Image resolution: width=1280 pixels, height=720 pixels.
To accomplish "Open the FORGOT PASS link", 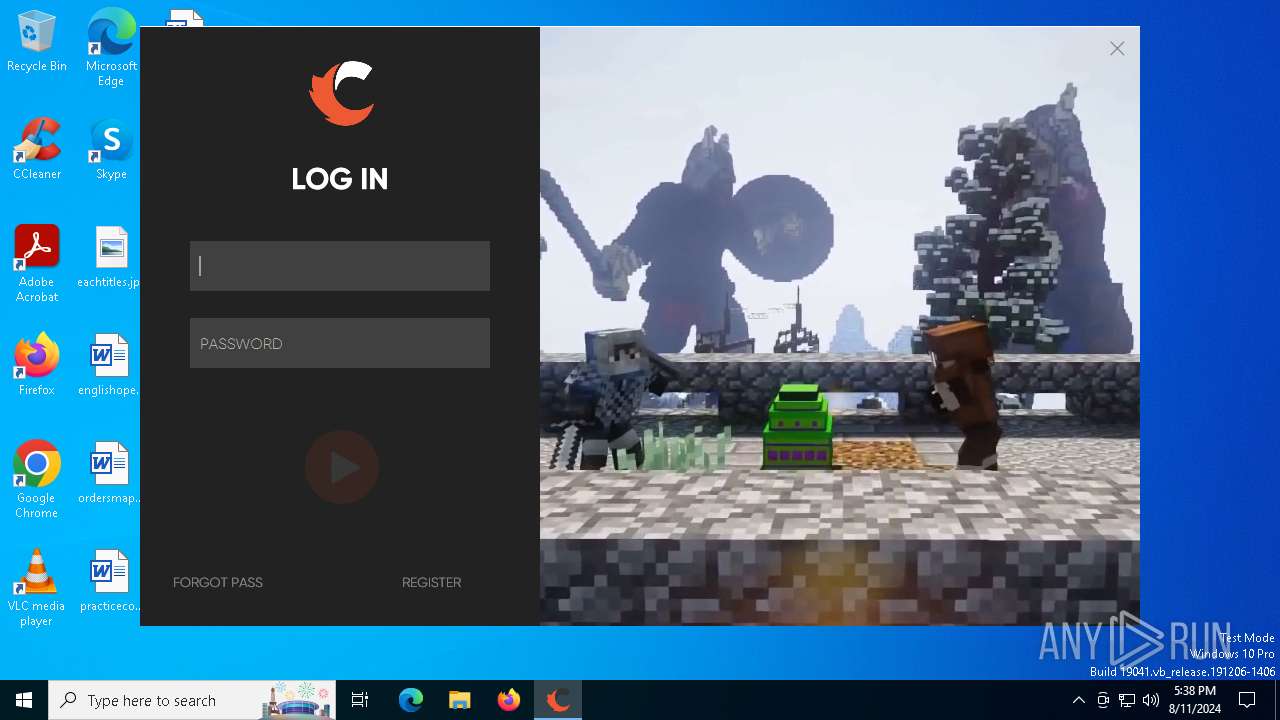I will [218, 582].
